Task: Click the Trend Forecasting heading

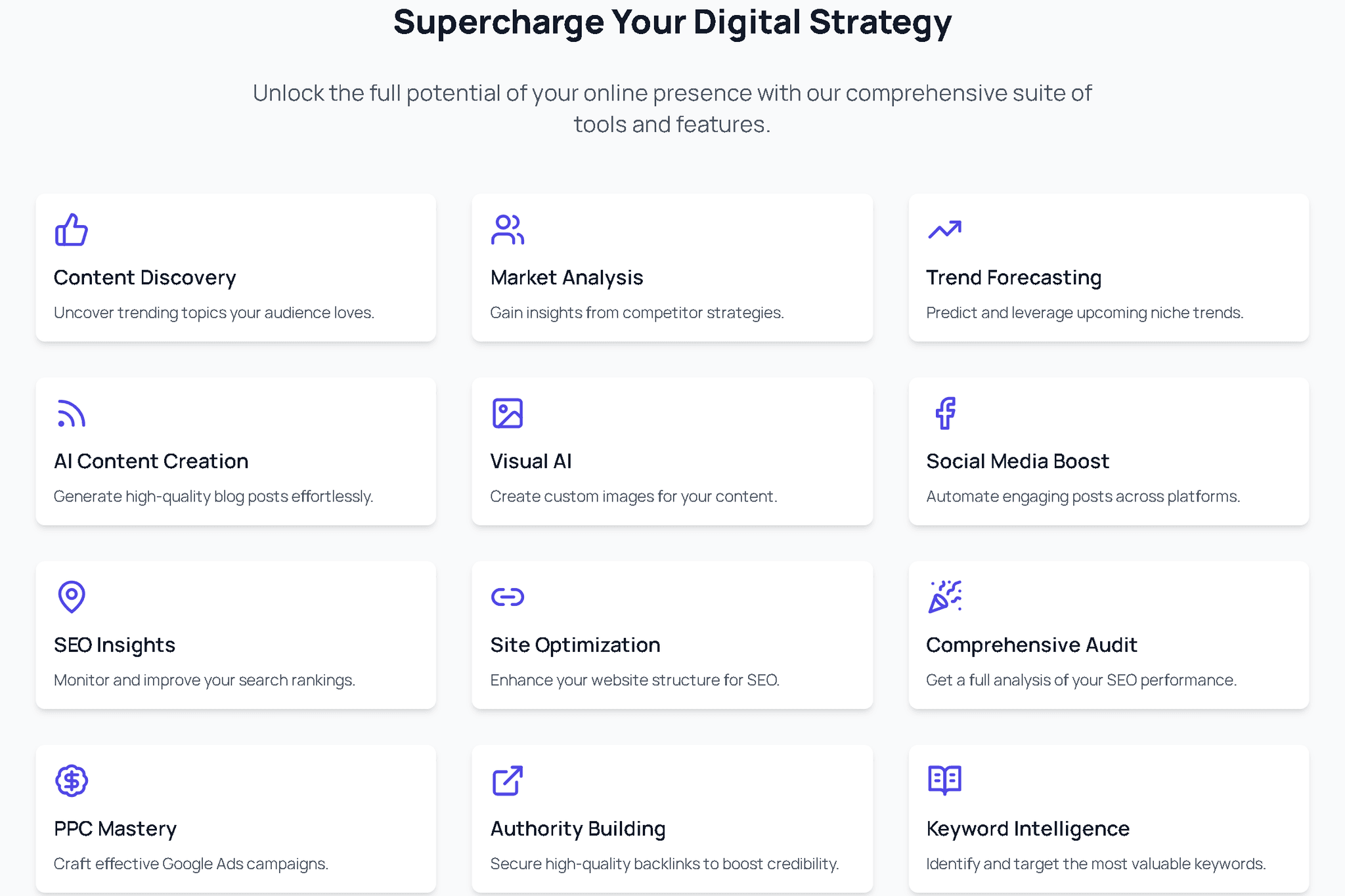Action: coord(1014,278)
